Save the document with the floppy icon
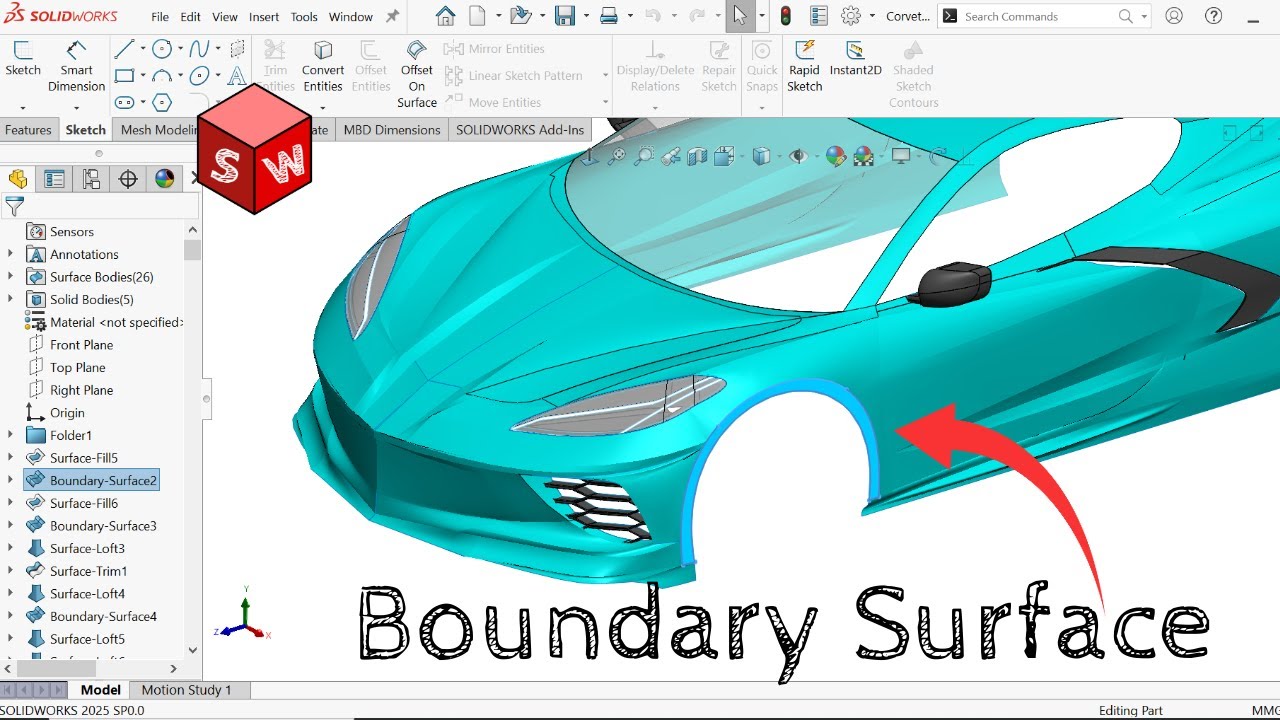1280x720 pixels. (x=565, y=16)
